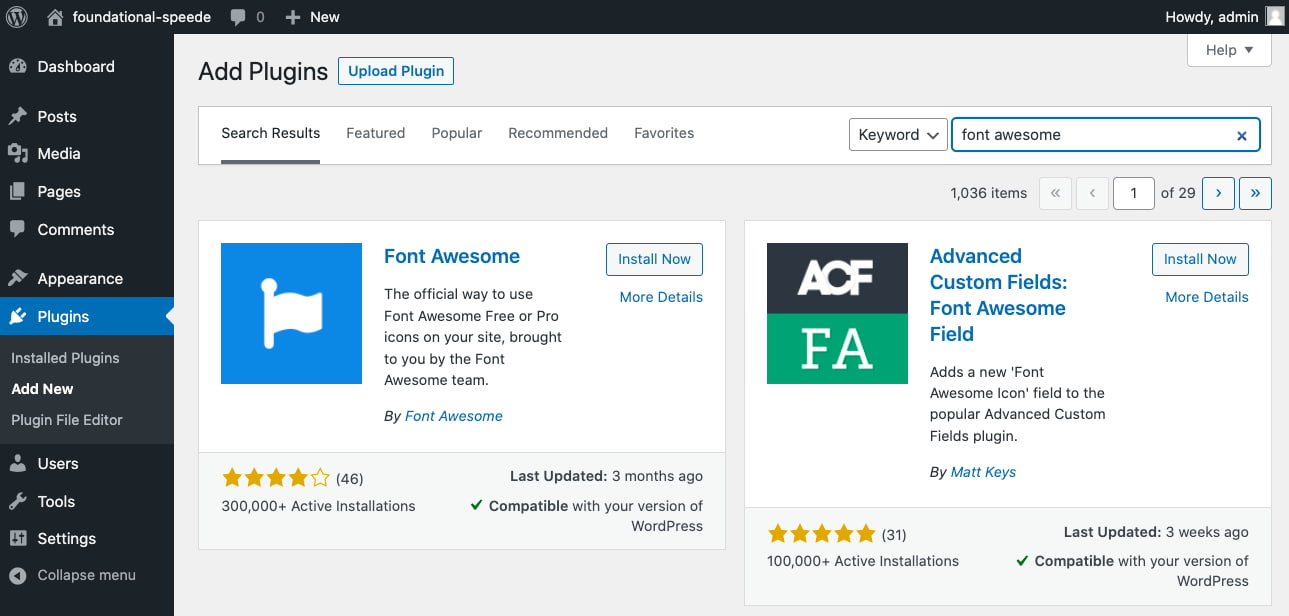Click the Settings sliders icon

[x=18, y=539]
